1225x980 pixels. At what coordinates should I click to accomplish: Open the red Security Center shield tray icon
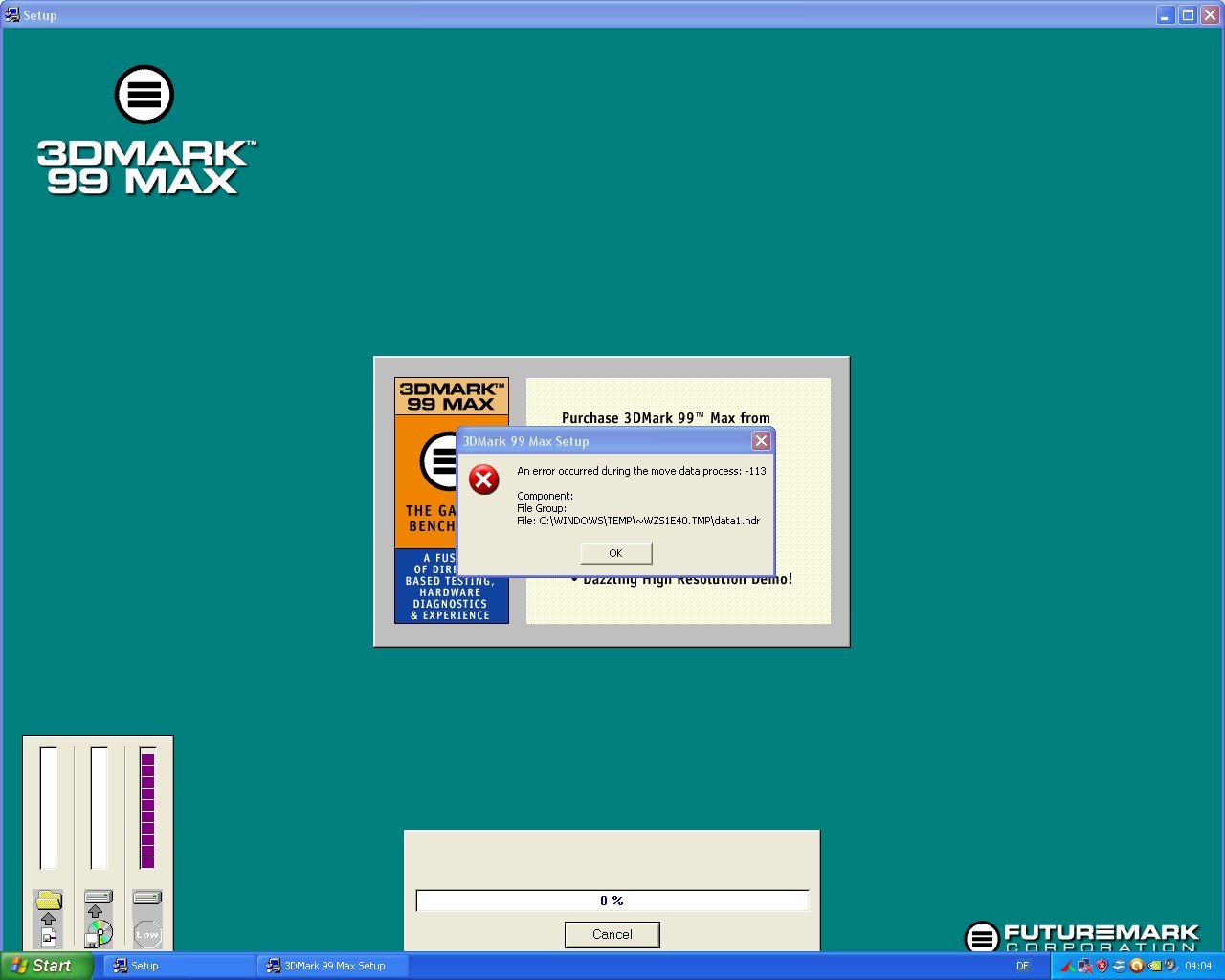(1102, 966)
